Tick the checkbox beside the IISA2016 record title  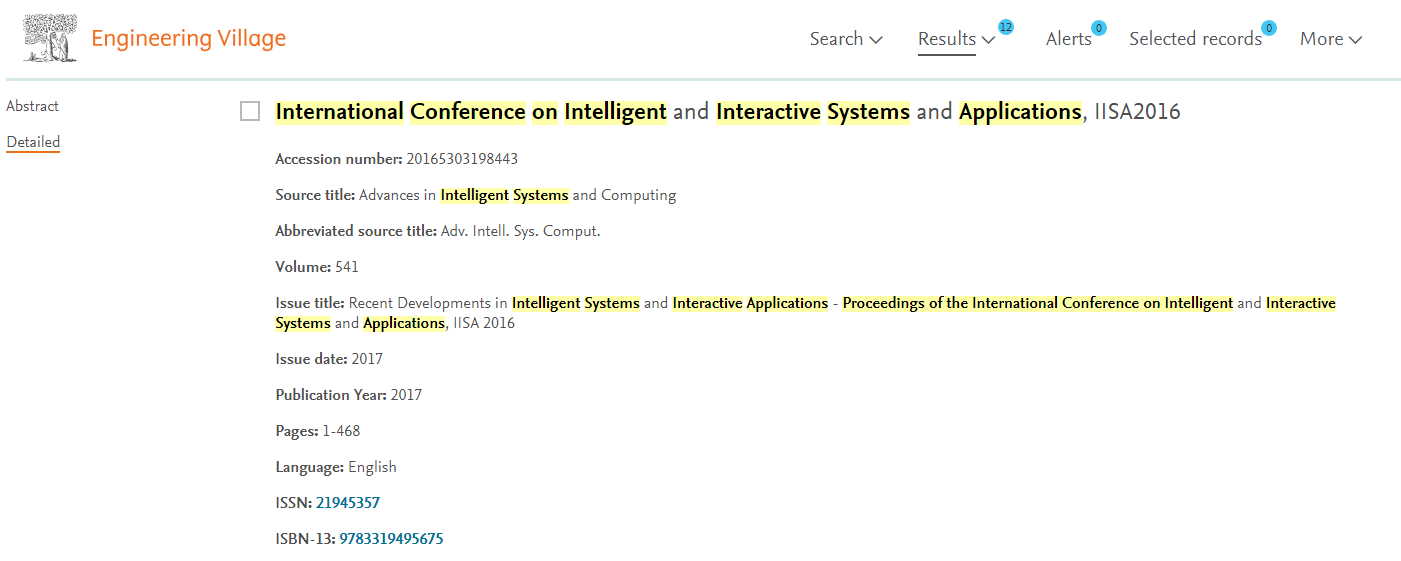pos(250,111)
